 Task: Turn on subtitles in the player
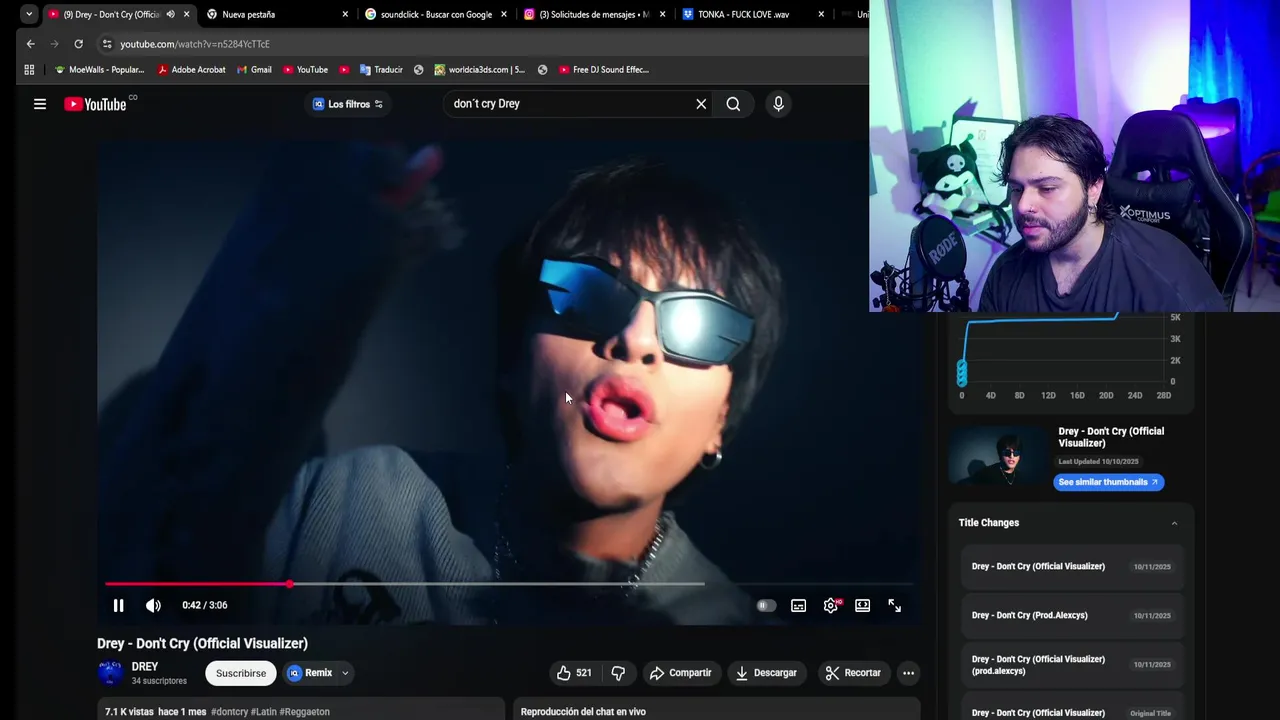[x=798, y=605]
